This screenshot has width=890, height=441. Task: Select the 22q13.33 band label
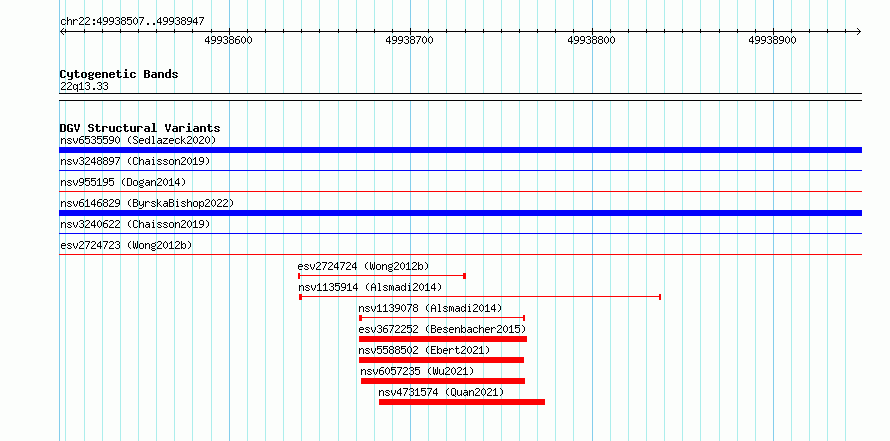point(84,87)
